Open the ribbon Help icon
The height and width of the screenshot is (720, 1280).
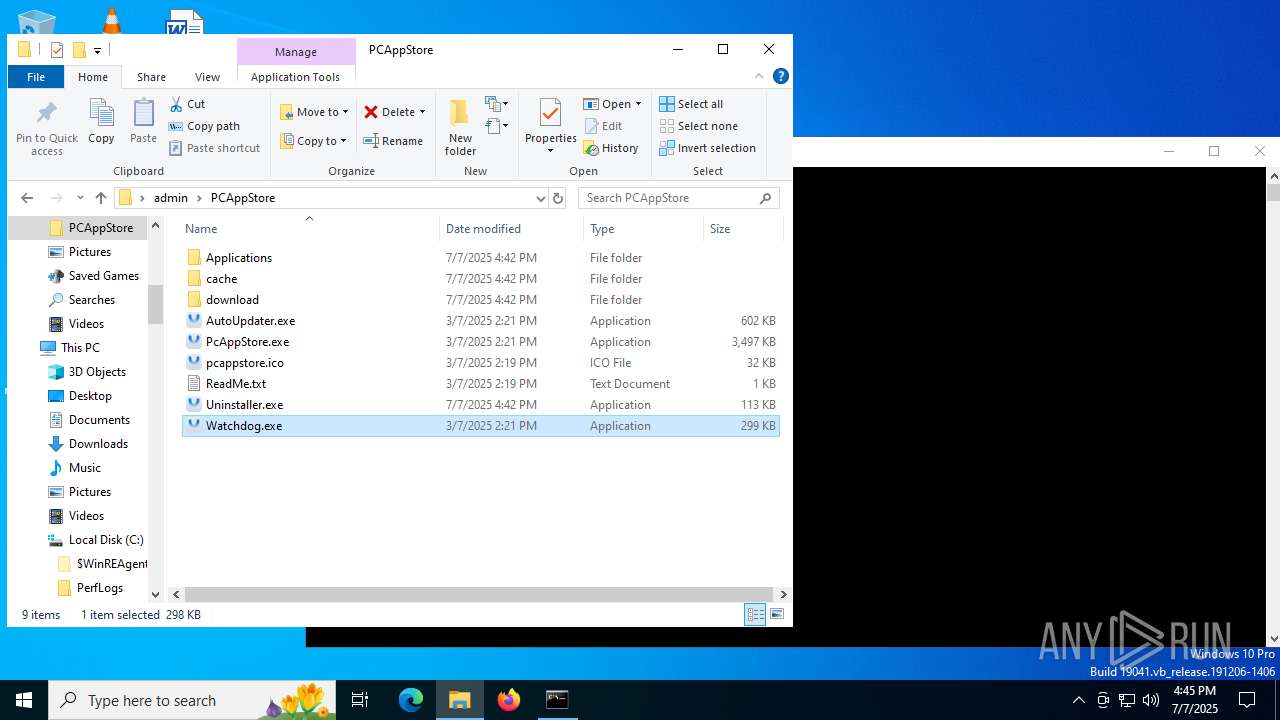(x=781, y=76)
